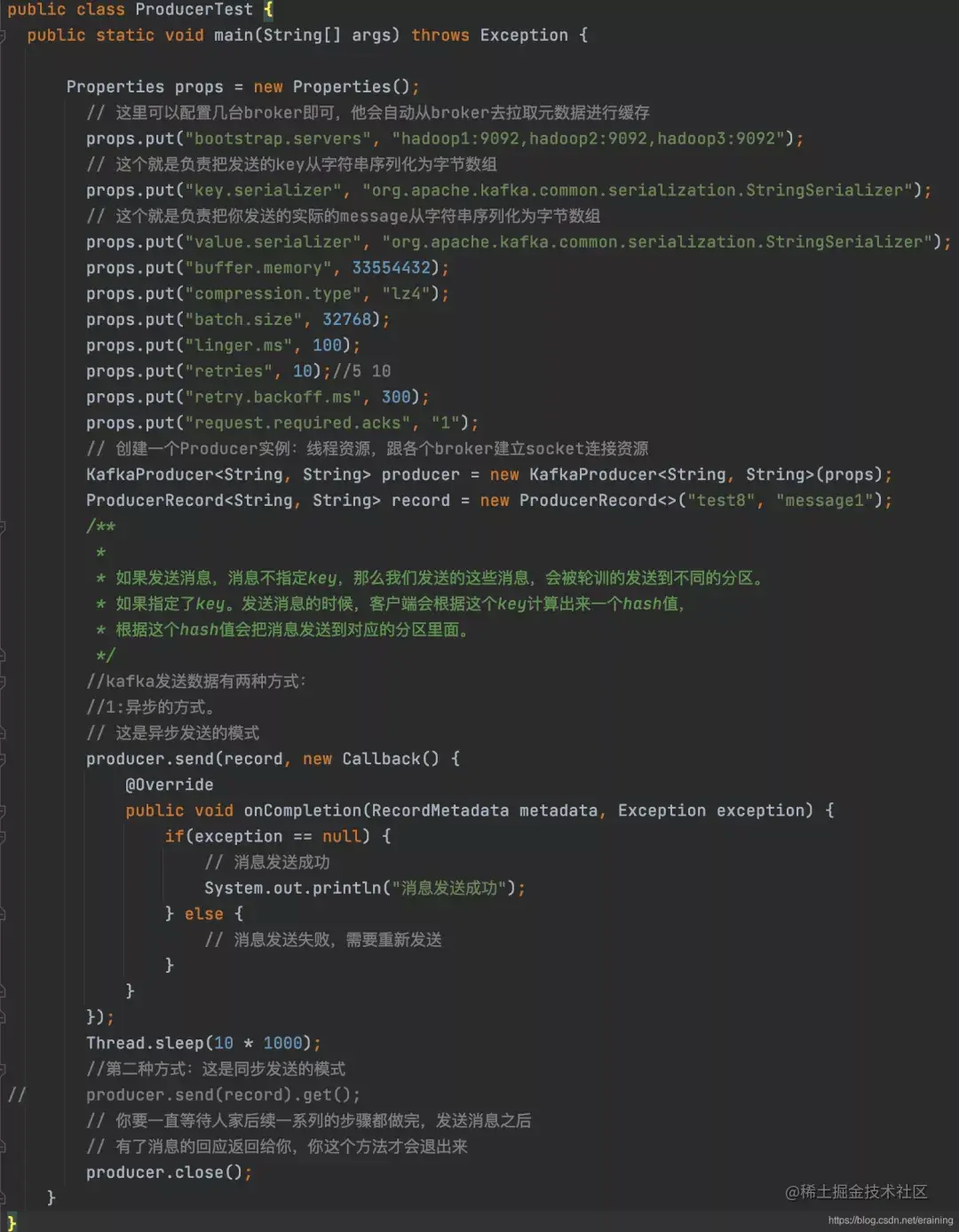Fold the else block via gutter marker

3,914
